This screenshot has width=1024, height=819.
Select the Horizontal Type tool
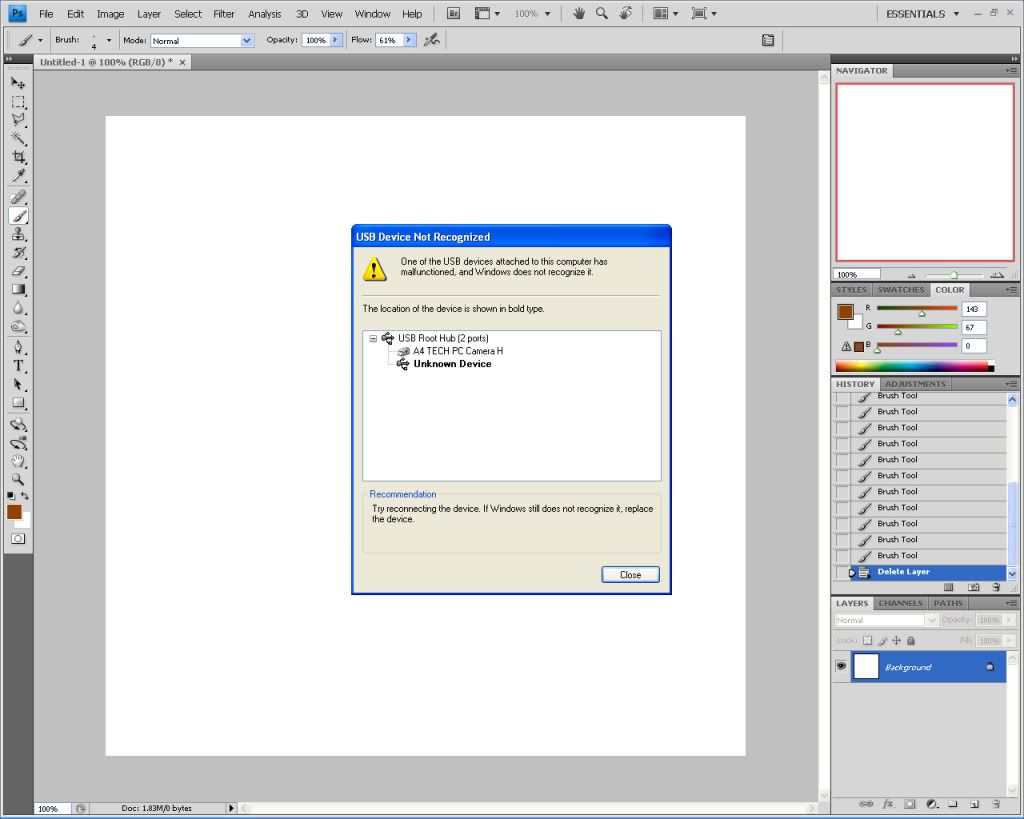(x=18, y=366)
